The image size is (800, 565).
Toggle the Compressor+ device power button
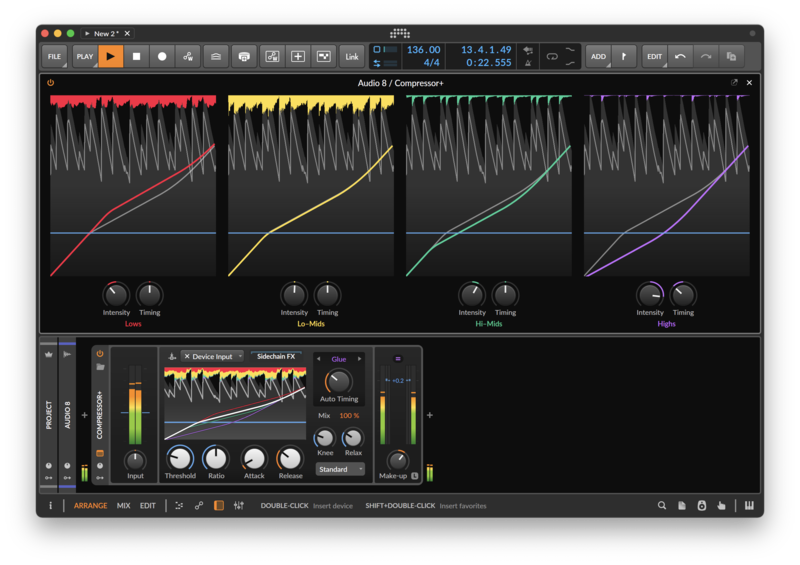tap(100, 353)
